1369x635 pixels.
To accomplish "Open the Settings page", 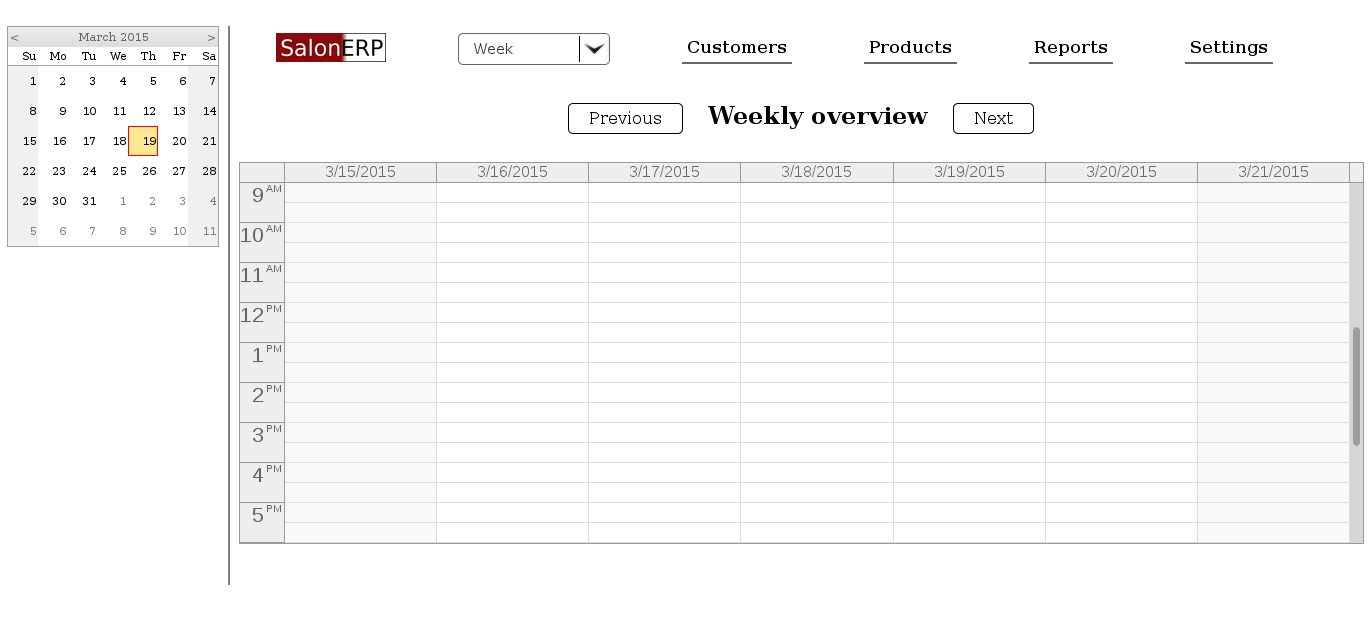I will (x=1228, y=47).
